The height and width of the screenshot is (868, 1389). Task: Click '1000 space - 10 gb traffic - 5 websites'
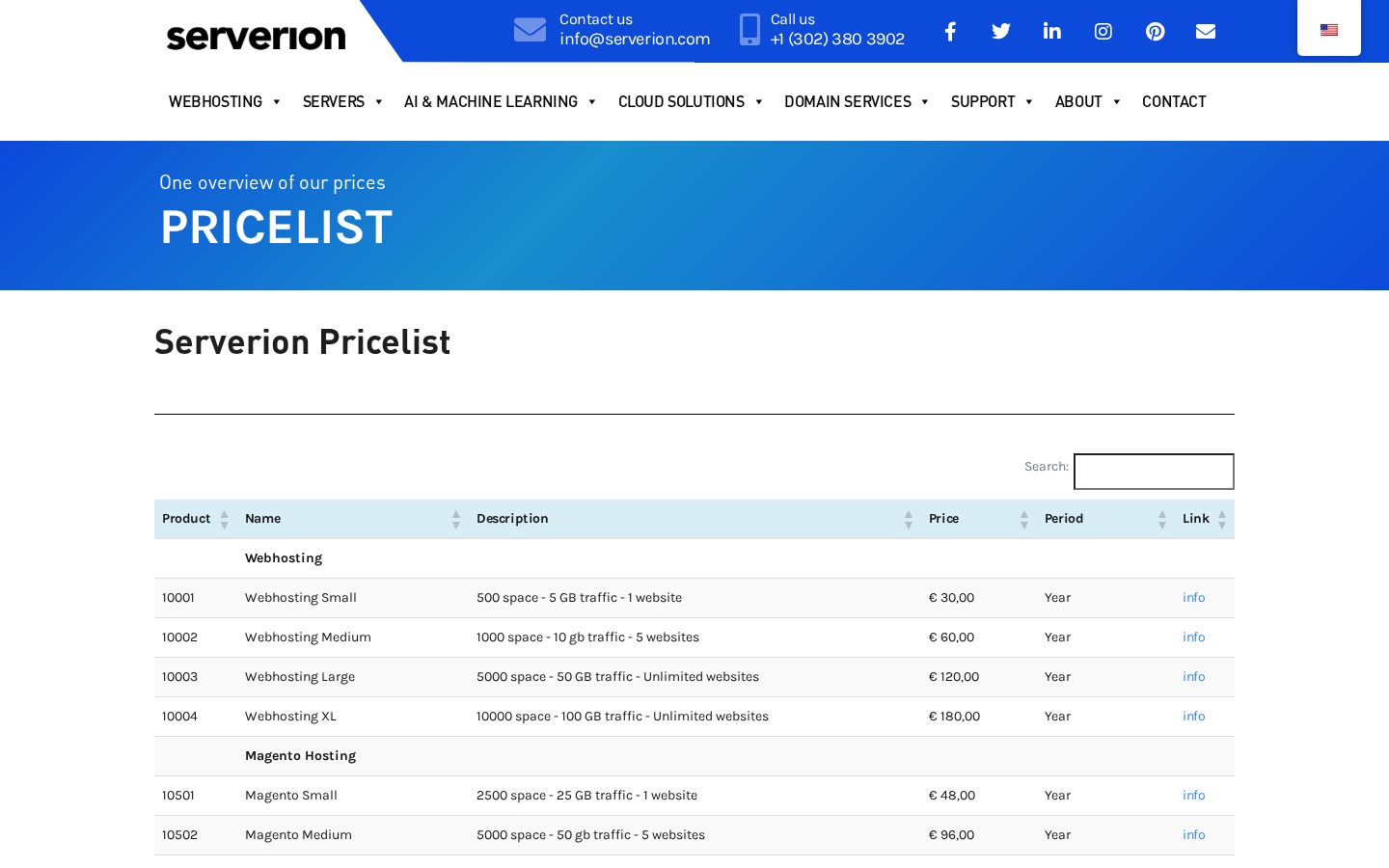[587, 637]
